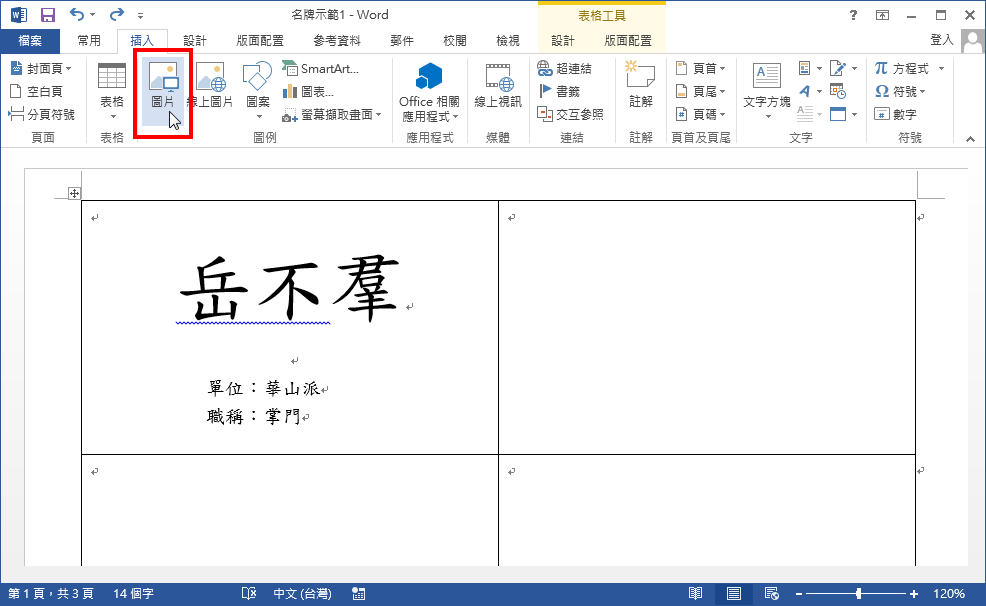The image size is (986, 606).
Task: Insert date and time into the document
Action: [837, 90]
